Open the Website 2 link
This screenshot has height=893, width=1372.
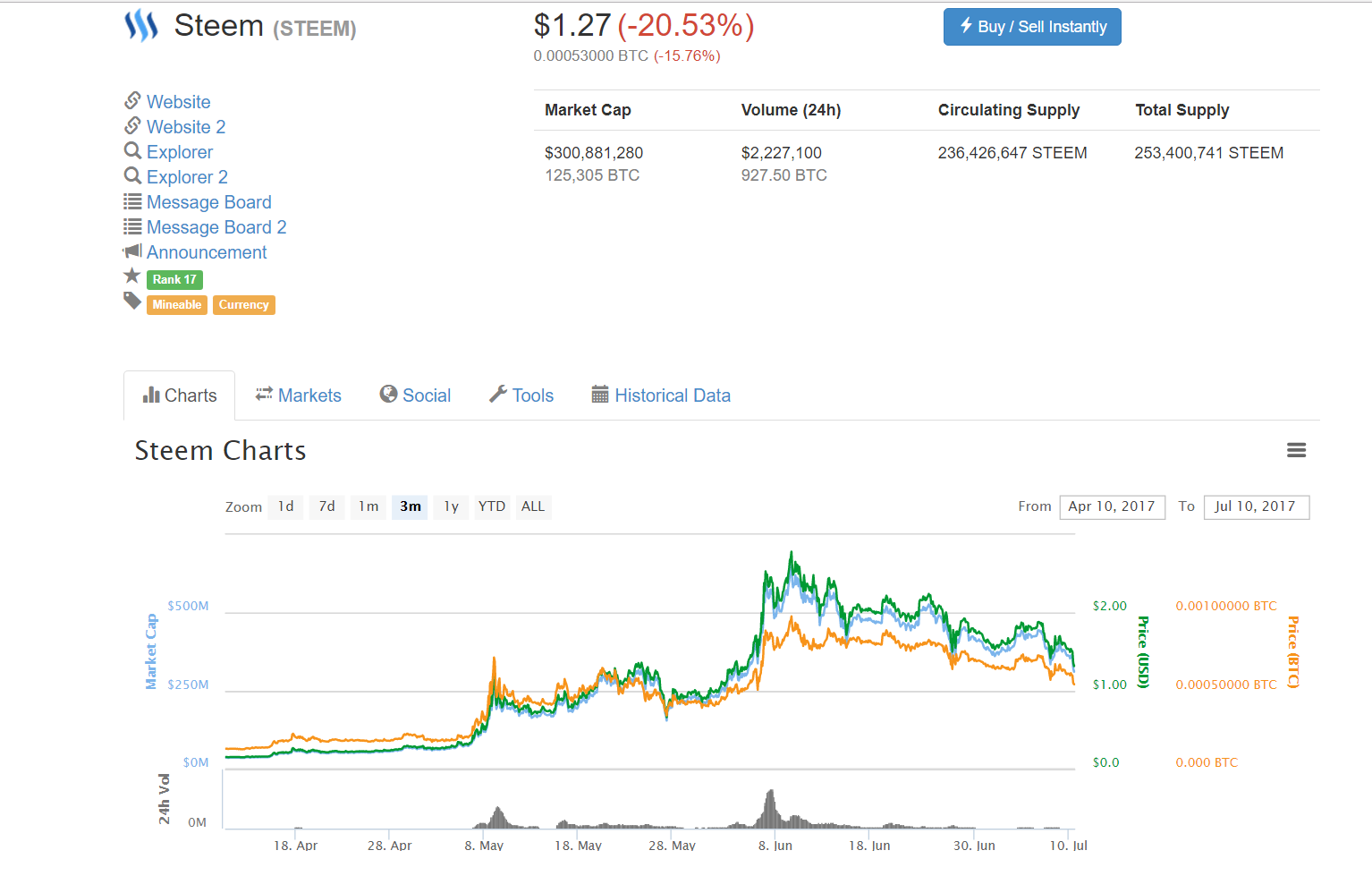pyautogui.click(x=186, y=127)
